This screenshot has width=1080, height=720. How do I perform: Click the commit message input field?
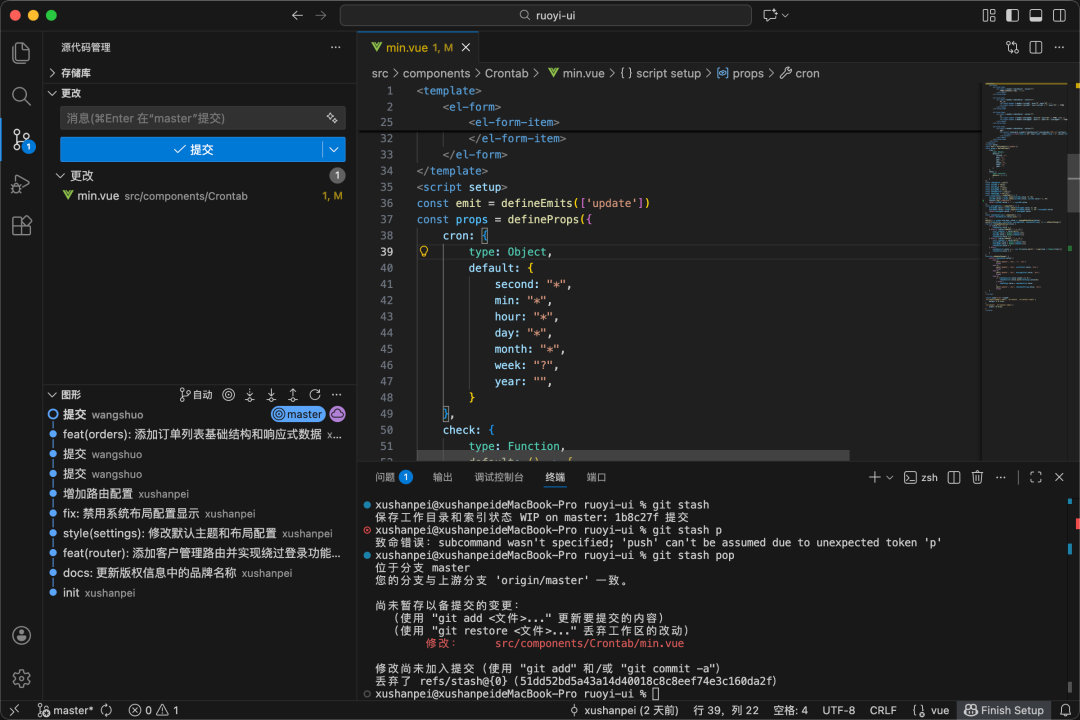tap(190, 118)
